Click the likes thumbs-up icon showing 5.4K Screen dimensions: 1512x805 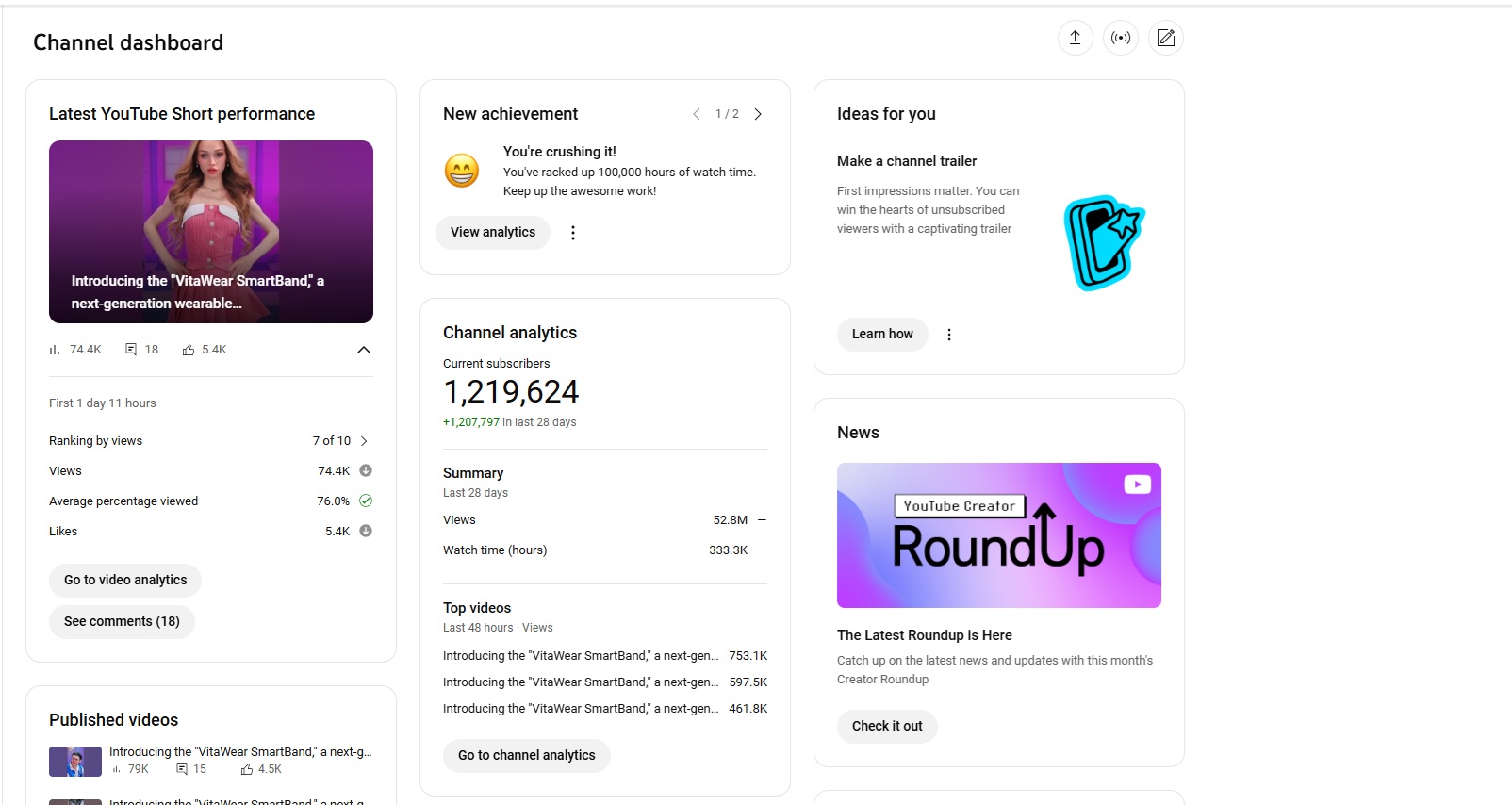tap(189, 350)
